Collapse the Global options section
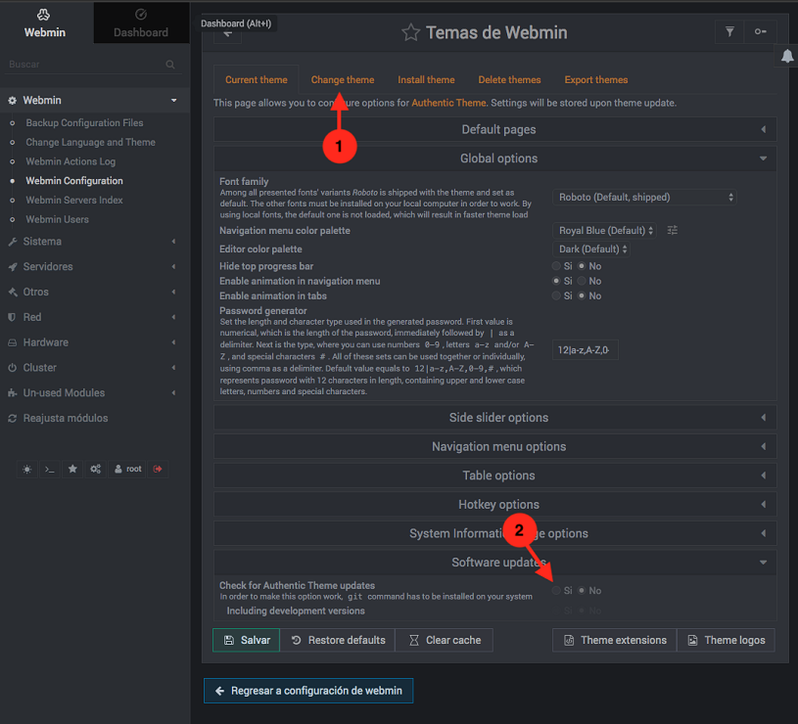The height and width of the screenshot is (724, 798). click(x=495, y=159)
